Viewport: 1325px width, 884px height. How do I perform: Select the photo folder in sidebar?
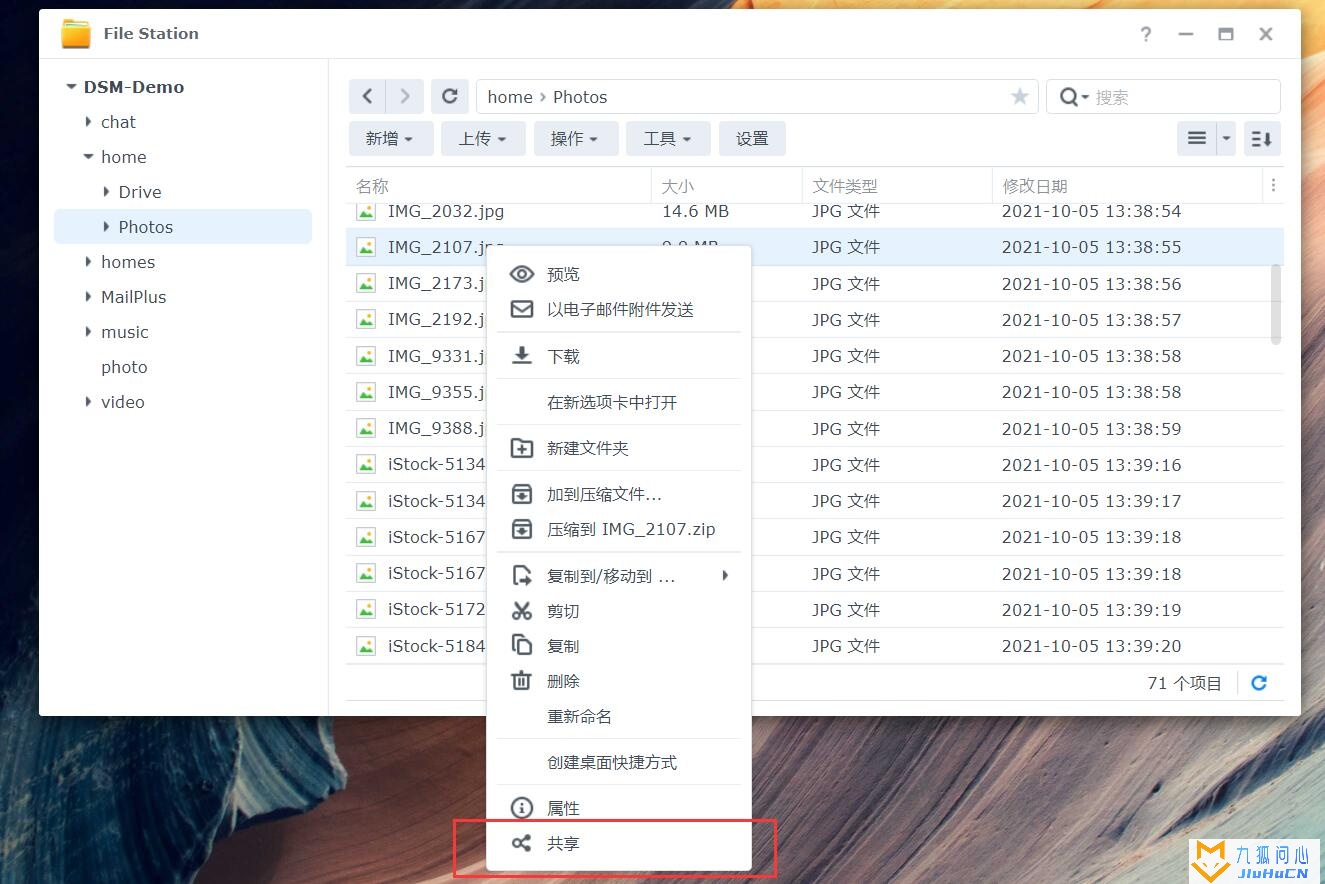pyautogui.click(x=124, y=367)
